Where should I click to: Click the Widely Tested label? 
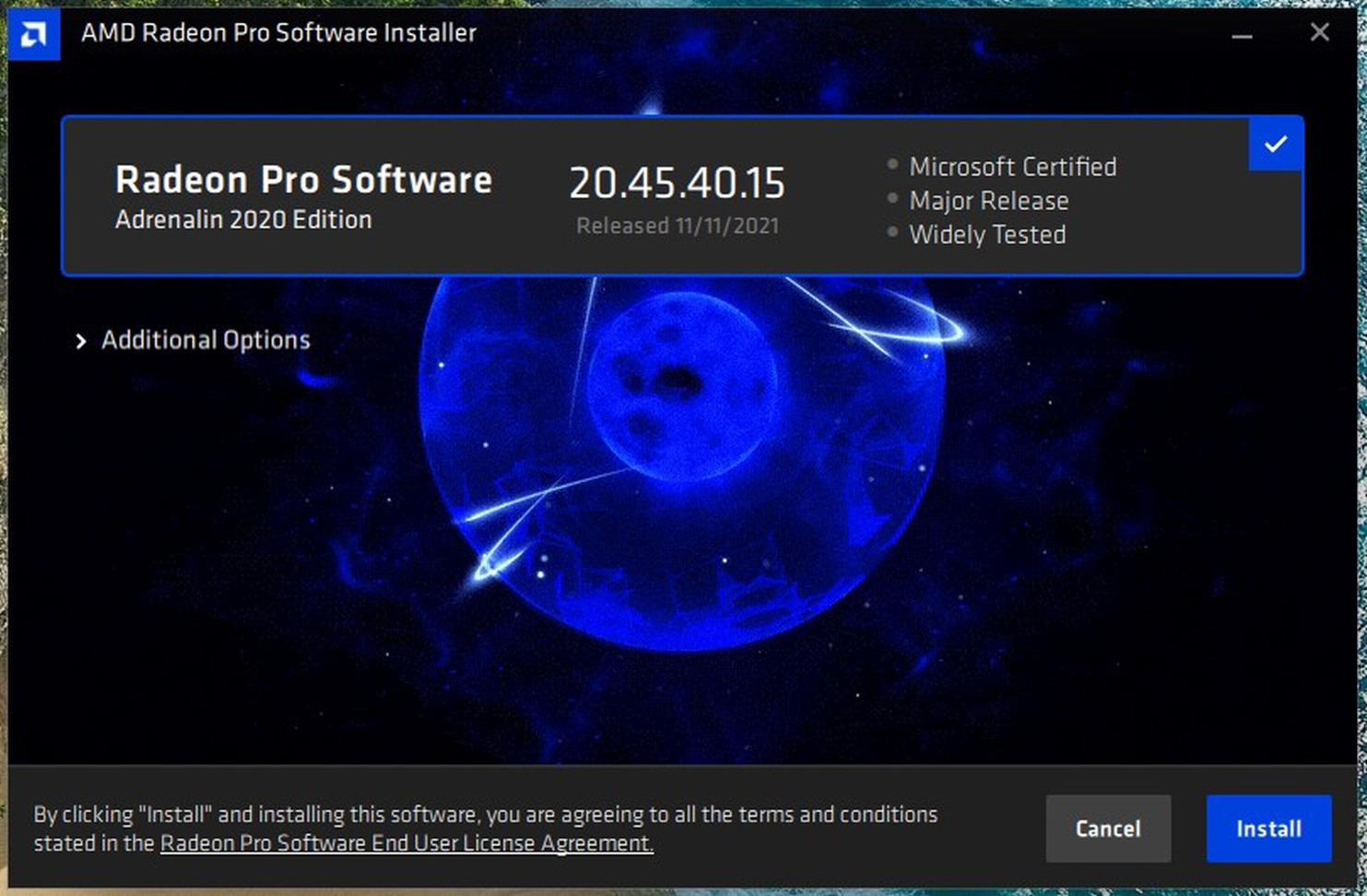click(x=987, y=235)
